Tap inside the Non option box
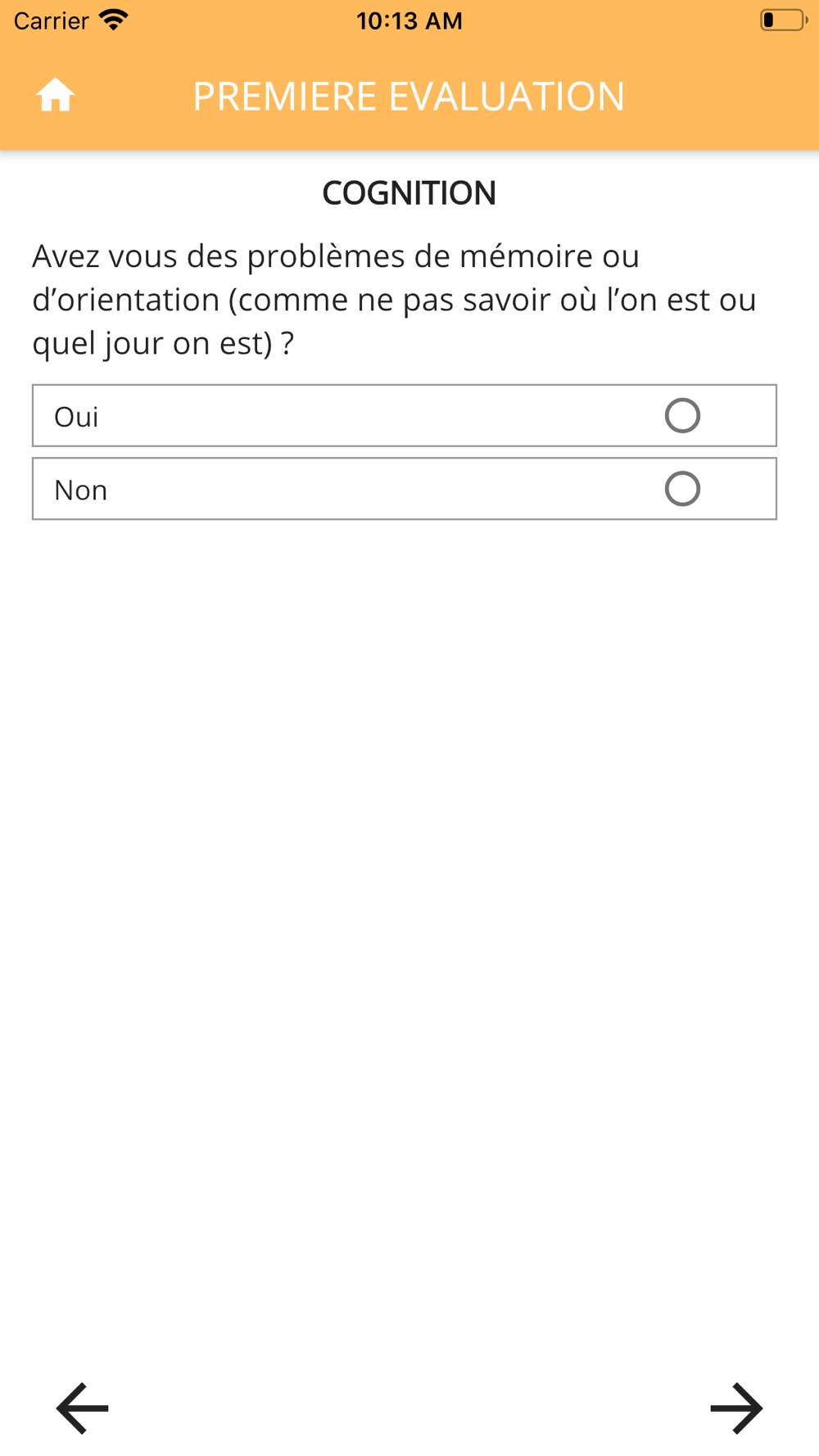The height and width of the screenshot is (1456, 819). coord(405,489)
